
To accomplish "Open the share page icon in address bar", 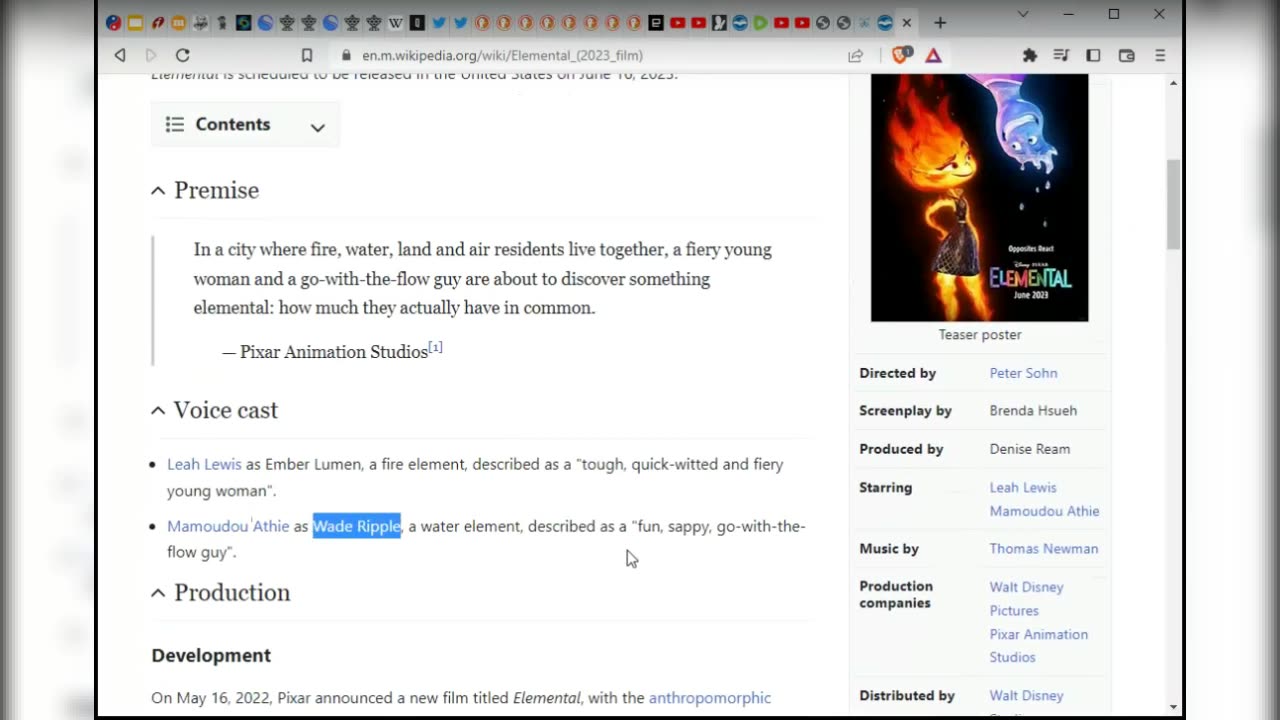I will coord(856,56).
